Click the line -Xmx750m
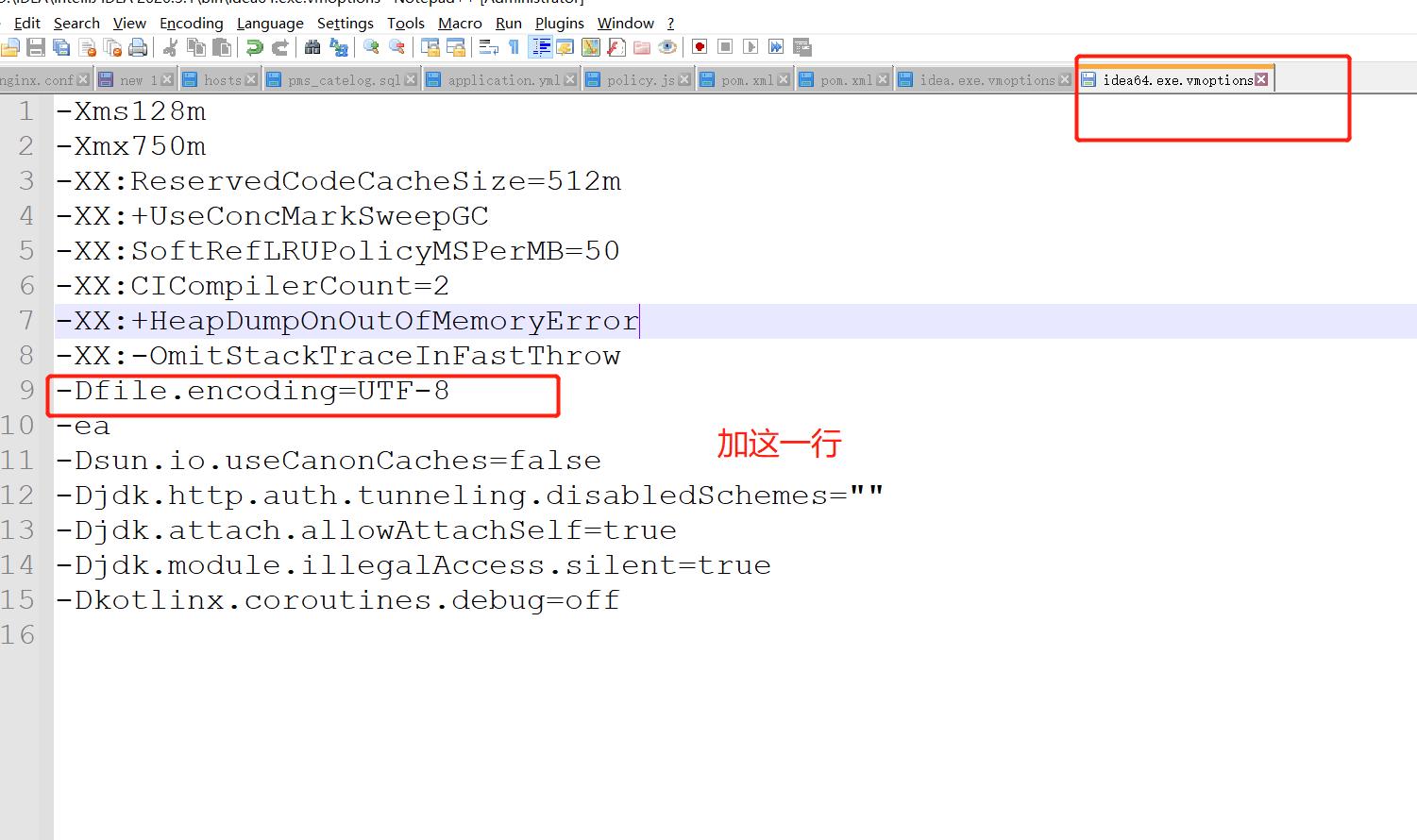Viewport: 1417px width, 840px height. [x=130, y=146]
